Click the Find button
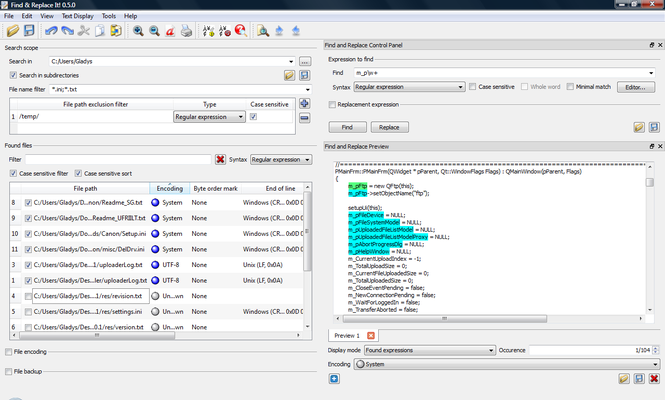 point(347,127)
